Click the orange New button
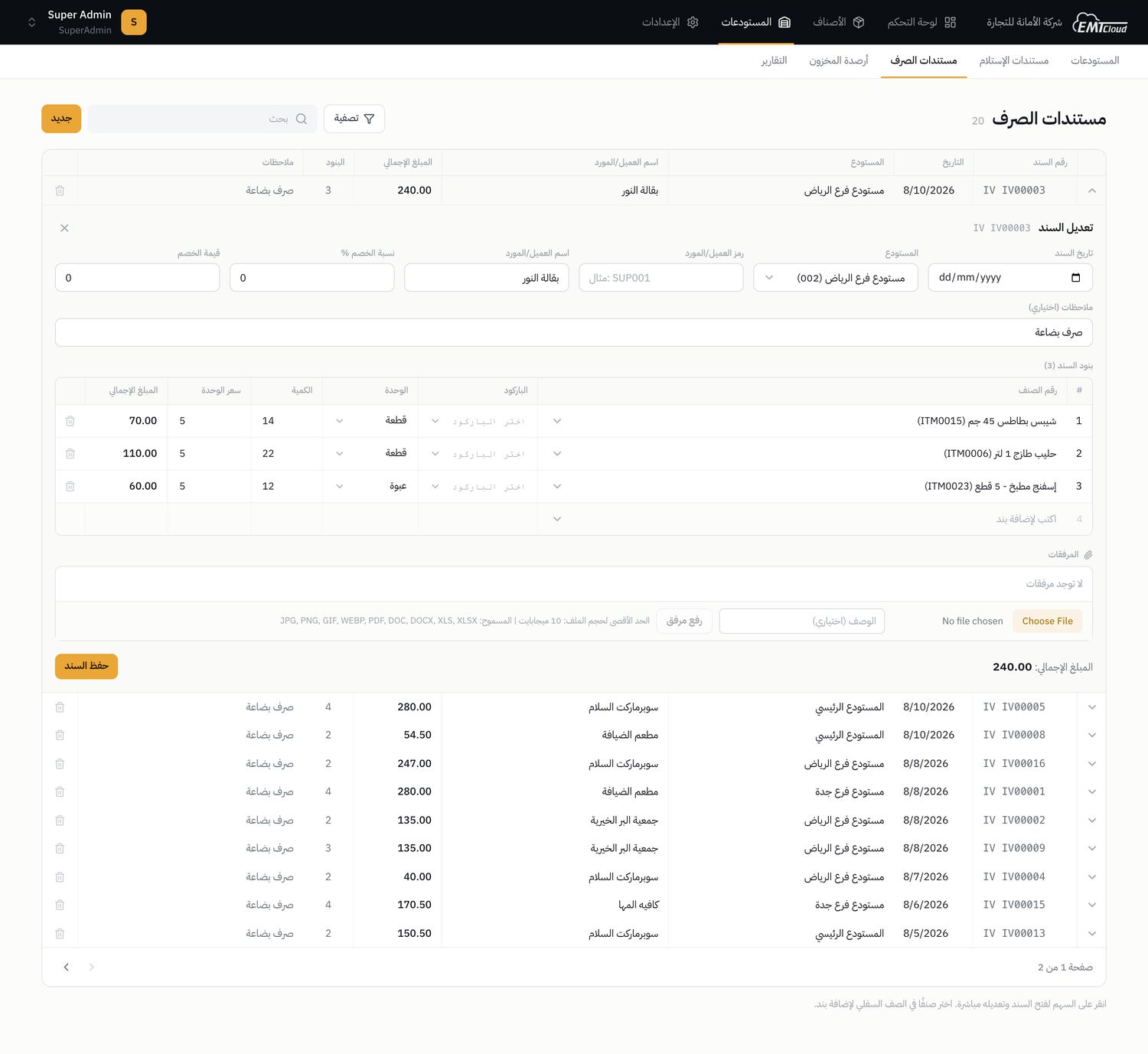Screen dimensions: 1148x1054 pos(61,119)
